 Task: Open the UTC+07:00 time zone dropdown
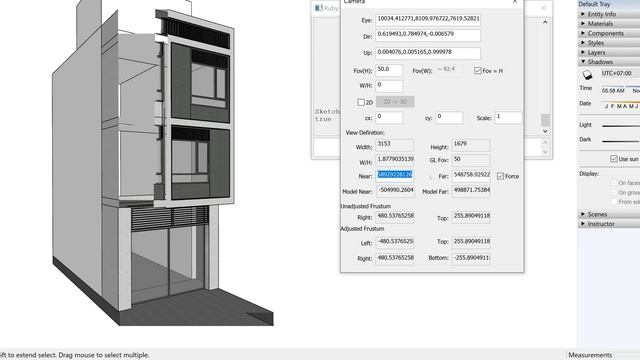(620, 73)
